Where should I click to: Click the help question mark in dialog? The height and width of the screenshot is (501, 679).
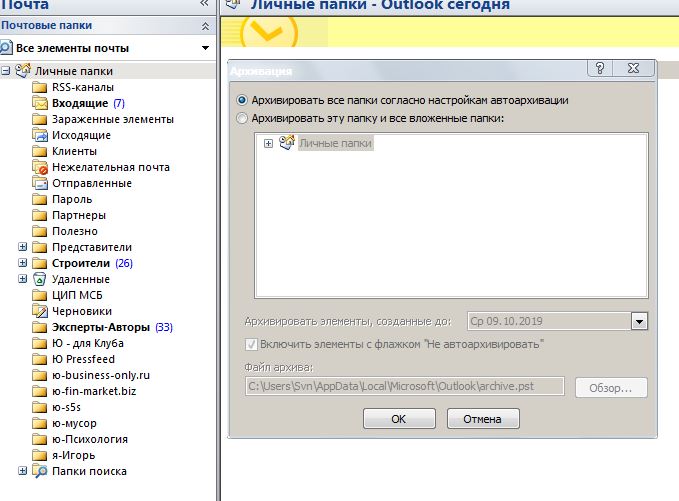coord(600,68)
